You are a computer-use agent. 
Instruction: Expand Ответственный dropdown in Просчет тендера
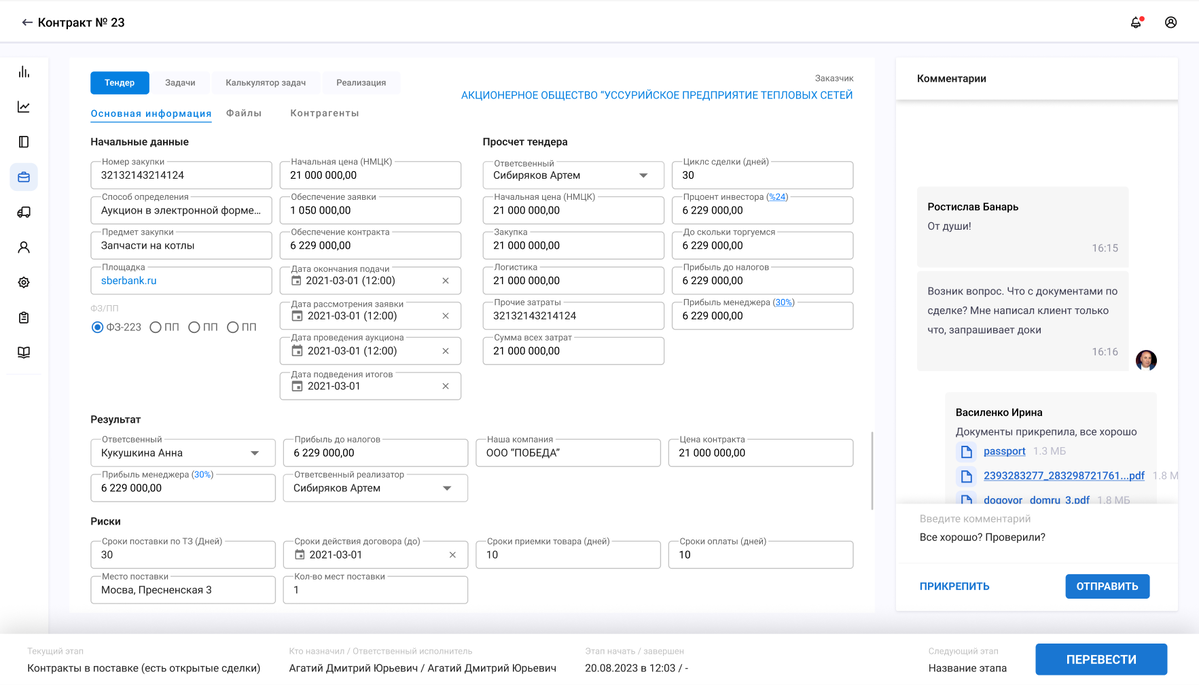[x=644, y=175]
